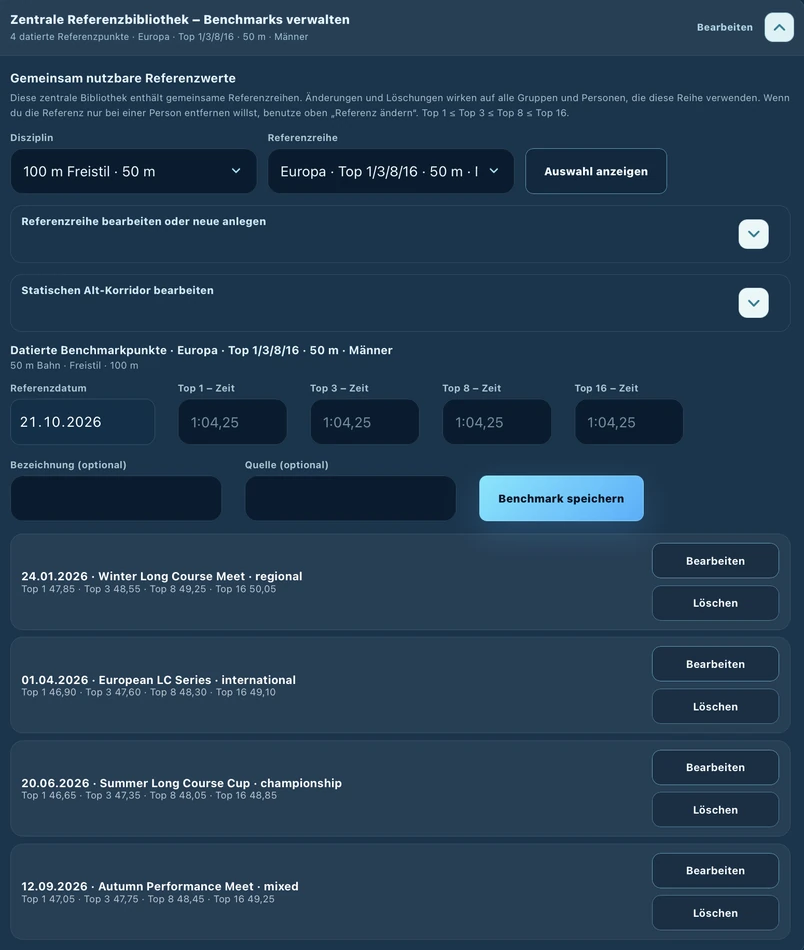Open the Referenzreihe dropdown

pyautogui.click(x=391, y=171)
